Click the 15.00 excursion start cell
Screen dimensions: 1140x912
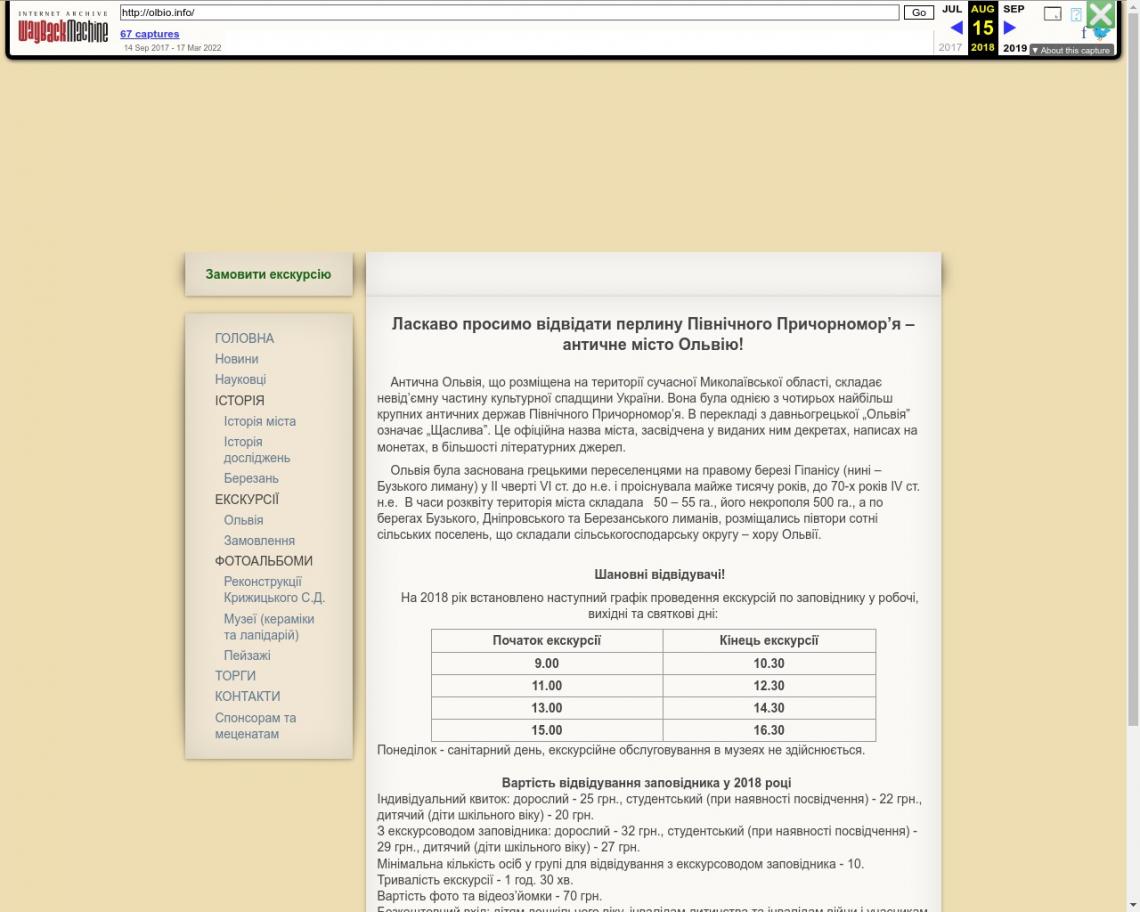[x=547, y=730]
